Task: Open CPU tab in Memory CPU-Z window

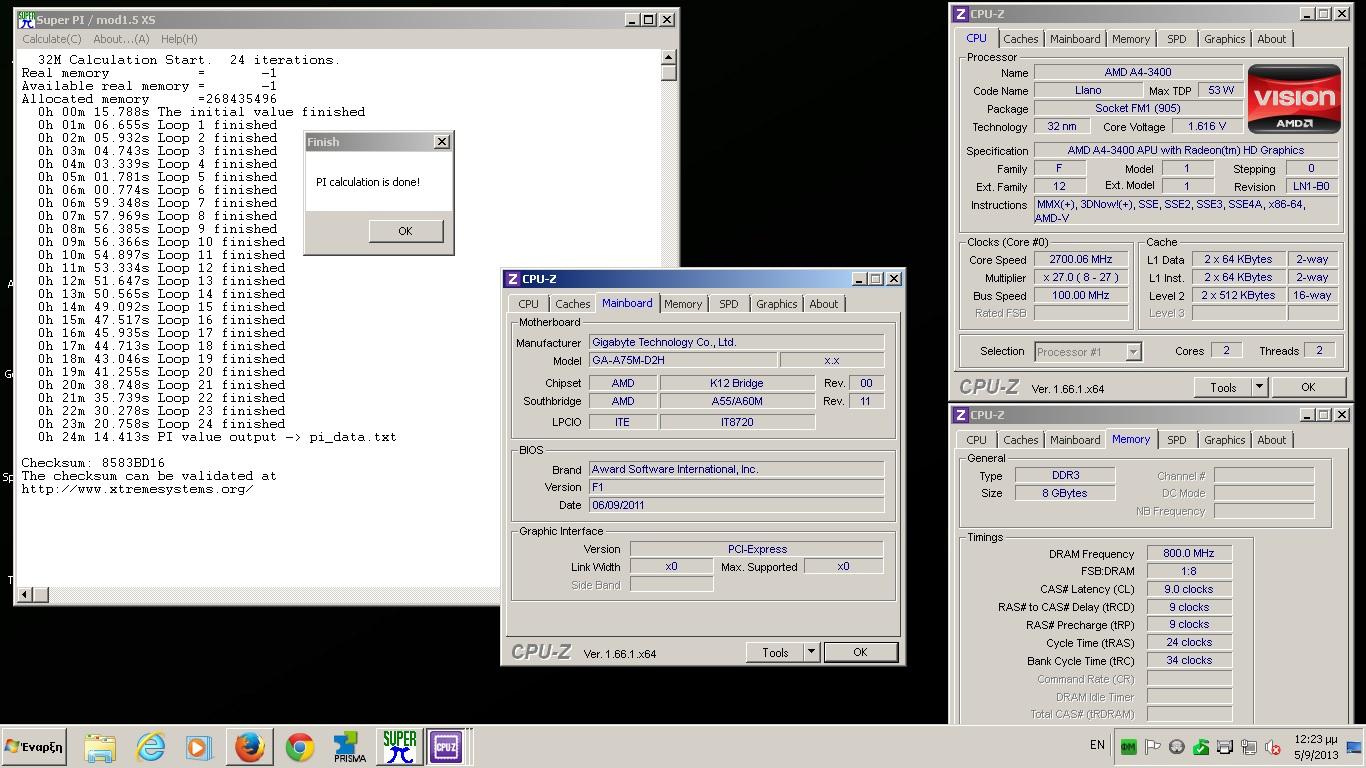Action: (x=976, y=440)
